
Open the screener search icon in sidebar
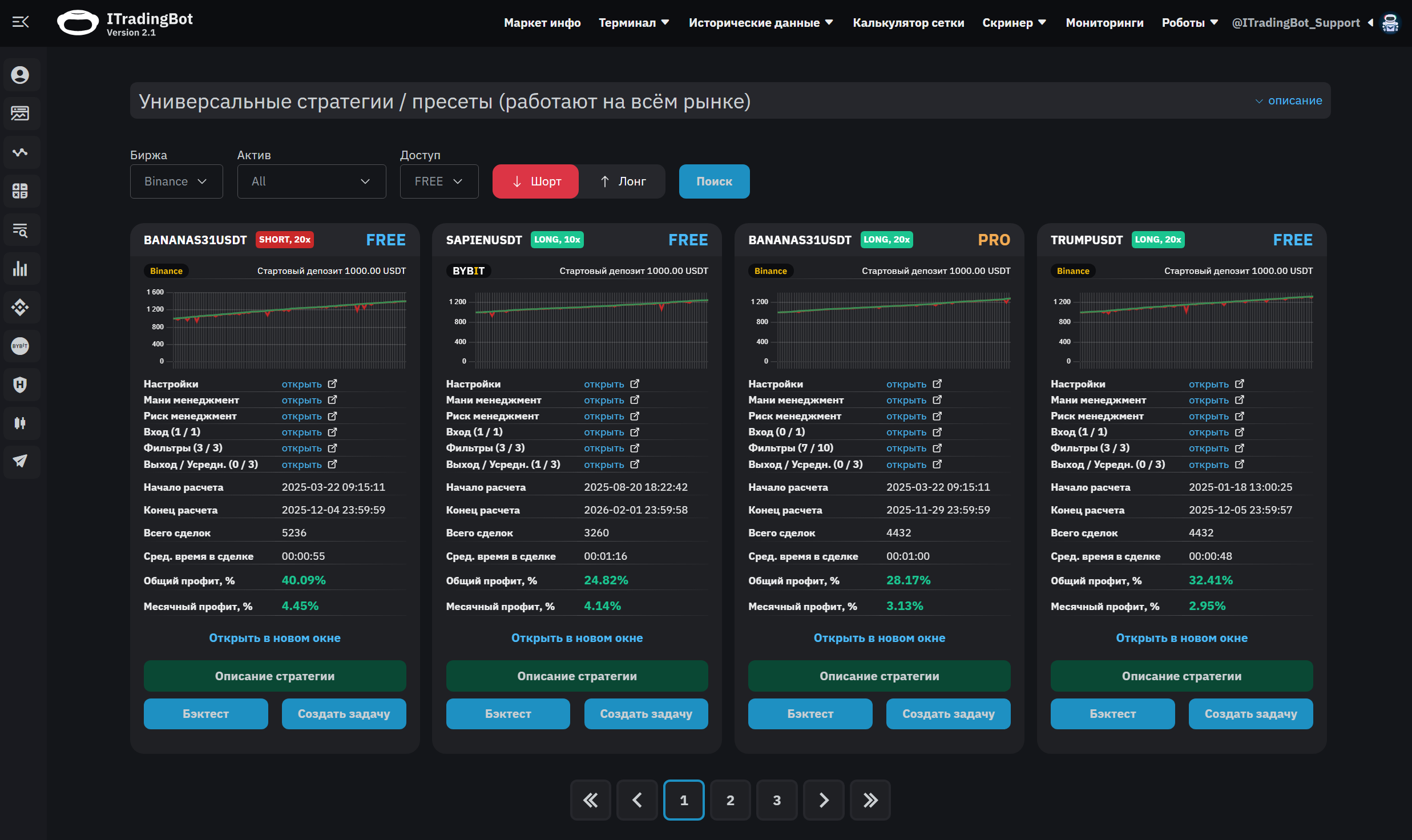(x=21, y=229)
